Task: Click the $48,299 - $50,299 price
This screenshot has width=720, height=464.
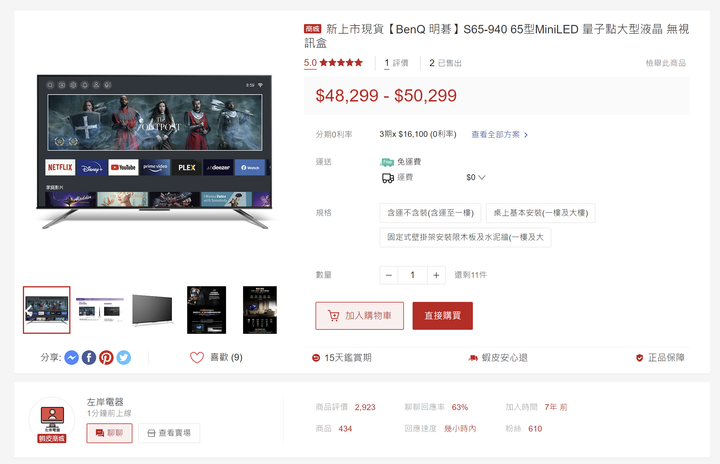Action: point(386,96)
